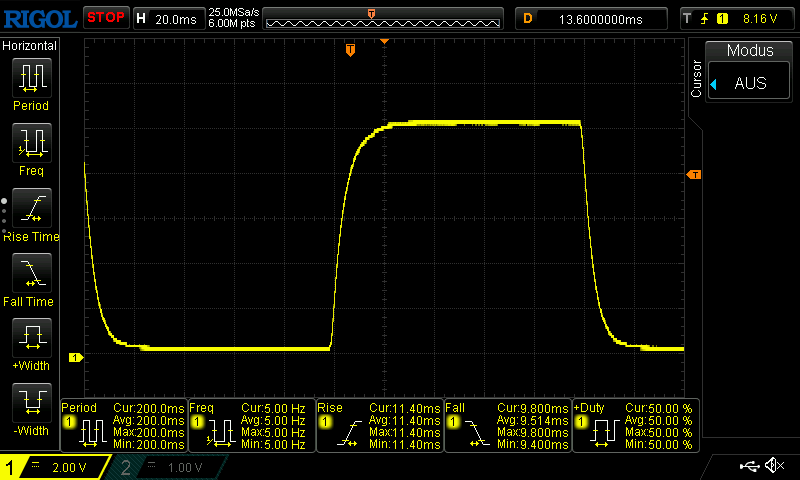Select the Period measurement icon
Viewport: 800px width, 480px height.
(x=30, y=78)
